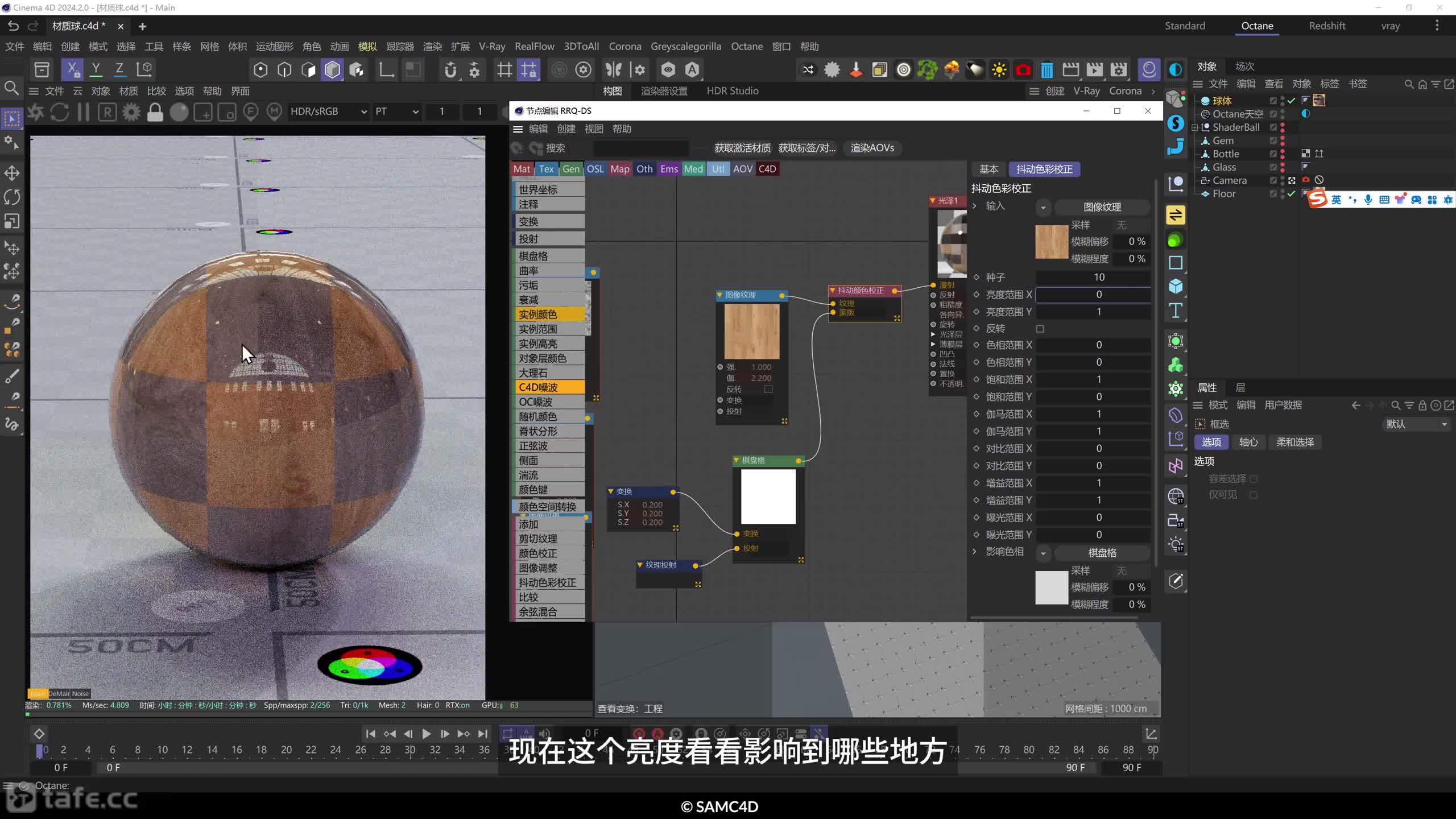Click the 图像纹理 input button
This screenshot has width=1456, height=819.
(1102, 208)
